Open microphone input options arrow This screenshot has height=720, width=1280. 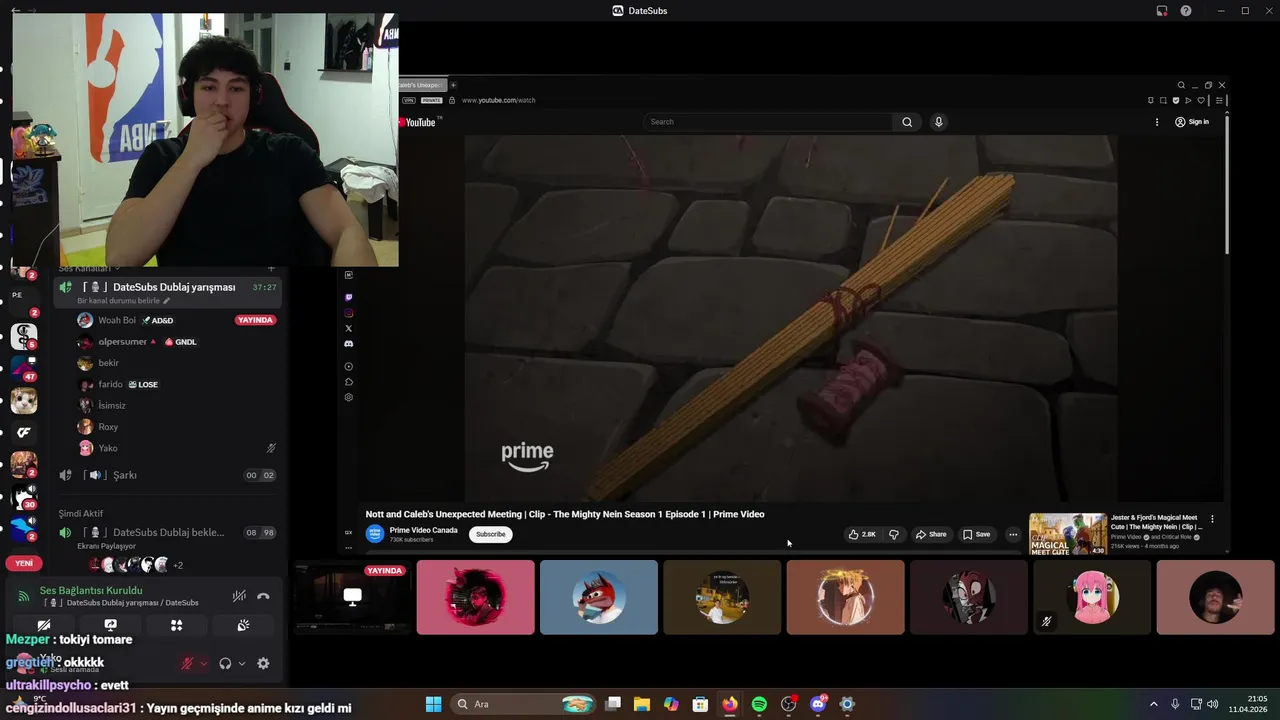[204, 663]
